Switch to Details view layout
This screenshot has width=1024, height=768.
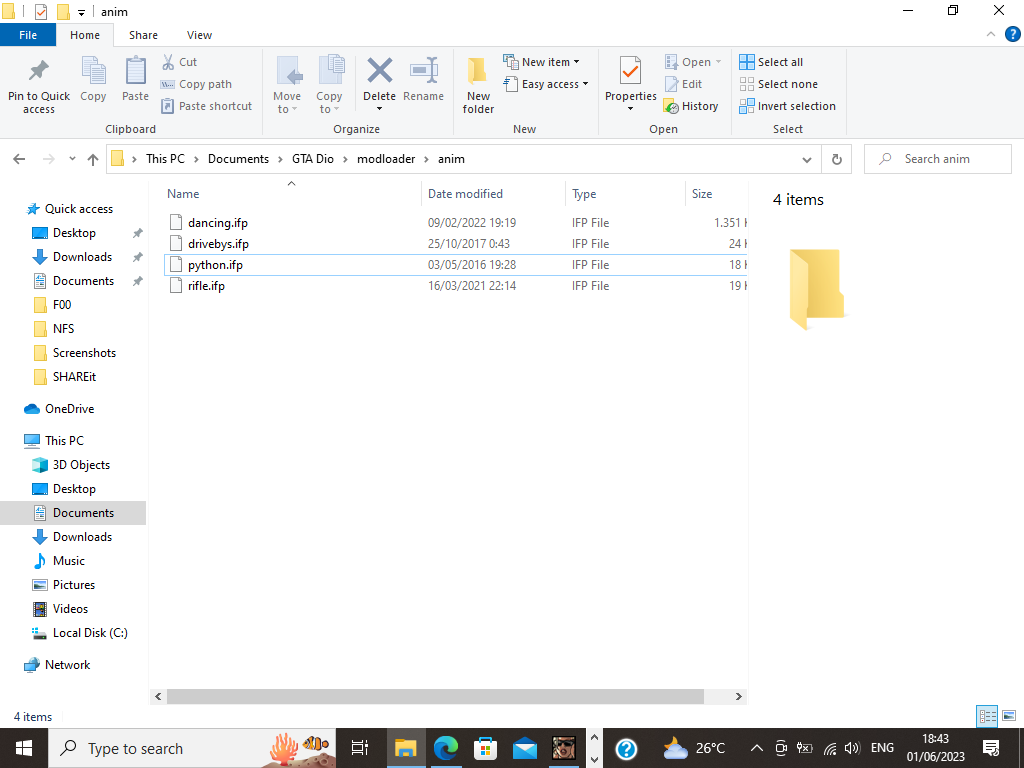click(x=987, y=716)
